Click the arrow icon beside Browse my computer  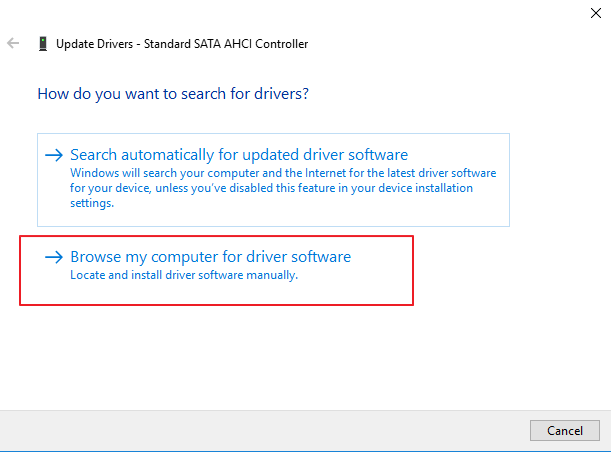point(54,257)
